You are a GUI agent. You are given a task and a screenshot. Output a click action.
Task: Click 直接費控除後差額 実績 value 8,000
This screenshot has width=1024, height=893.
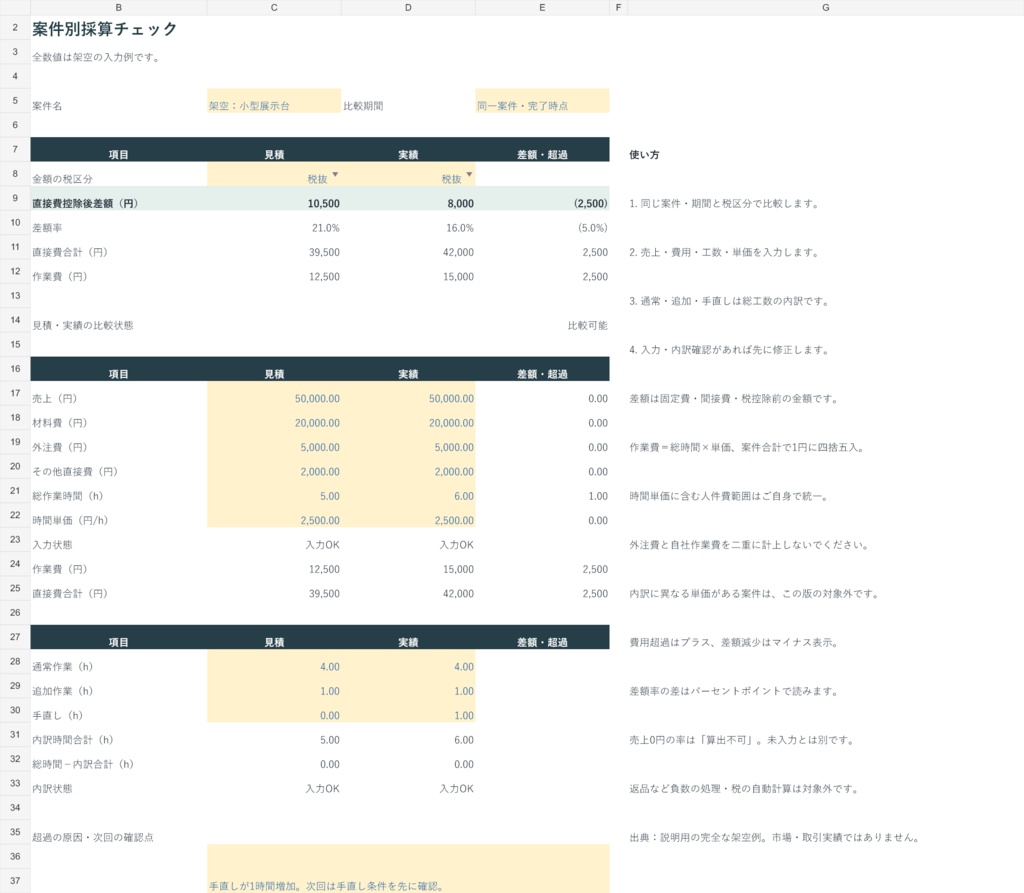tap(460, 204)
